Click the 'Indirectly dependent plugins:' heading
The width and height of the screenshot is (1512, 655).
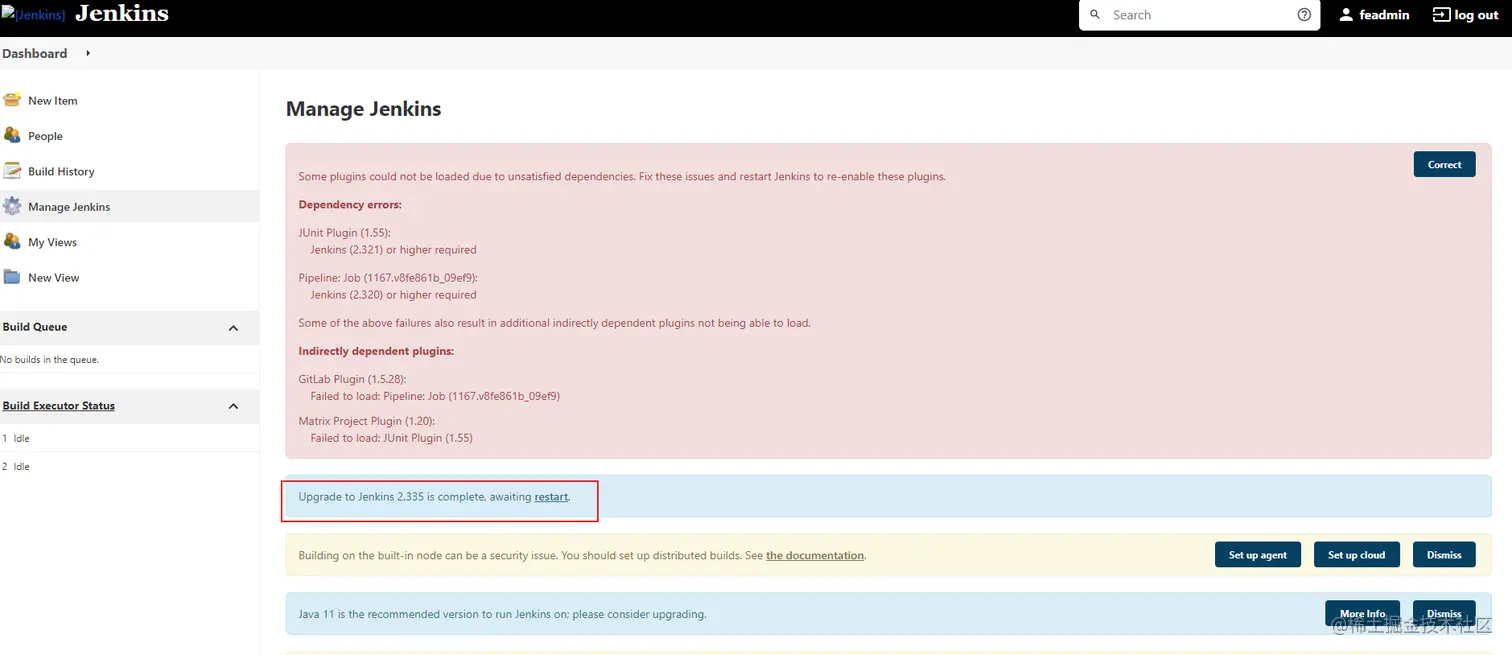click(376, 352)
